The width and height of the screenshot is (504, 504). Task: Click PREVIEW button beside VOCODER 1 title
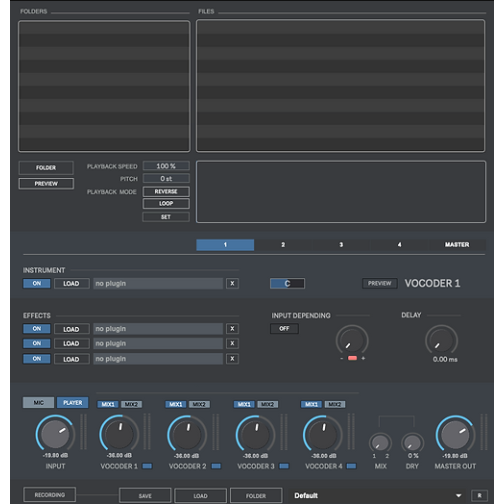point(380,283)
